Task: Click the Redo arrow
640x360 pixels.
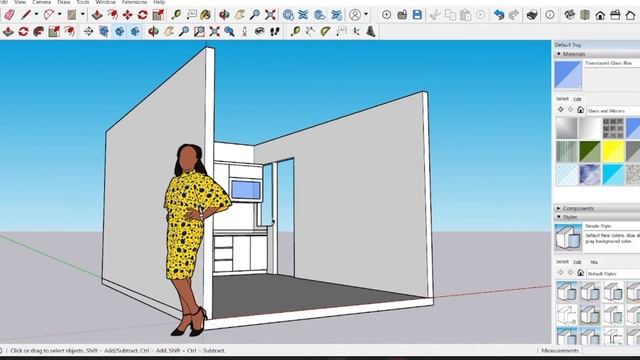Action: coord(514,15)
